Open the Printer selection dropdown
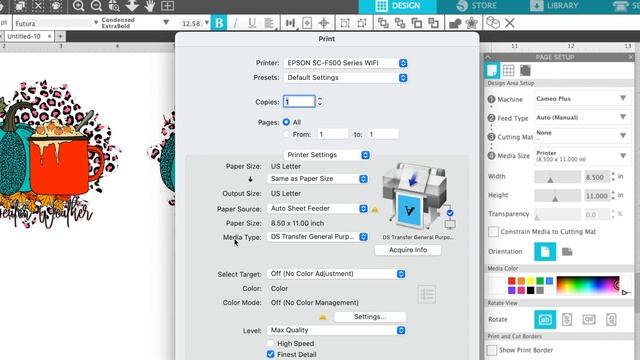The width and height of the screenshot is (640, 360). click(346, 63)
